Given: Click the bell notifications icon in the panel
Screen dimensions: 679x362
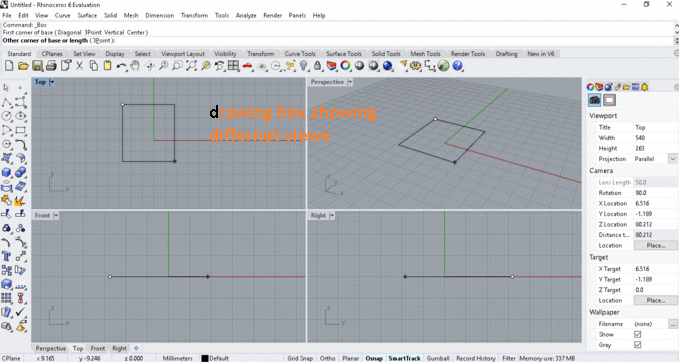Looking at the screenshot, I should pyautogui.click(x=644, y=87).
